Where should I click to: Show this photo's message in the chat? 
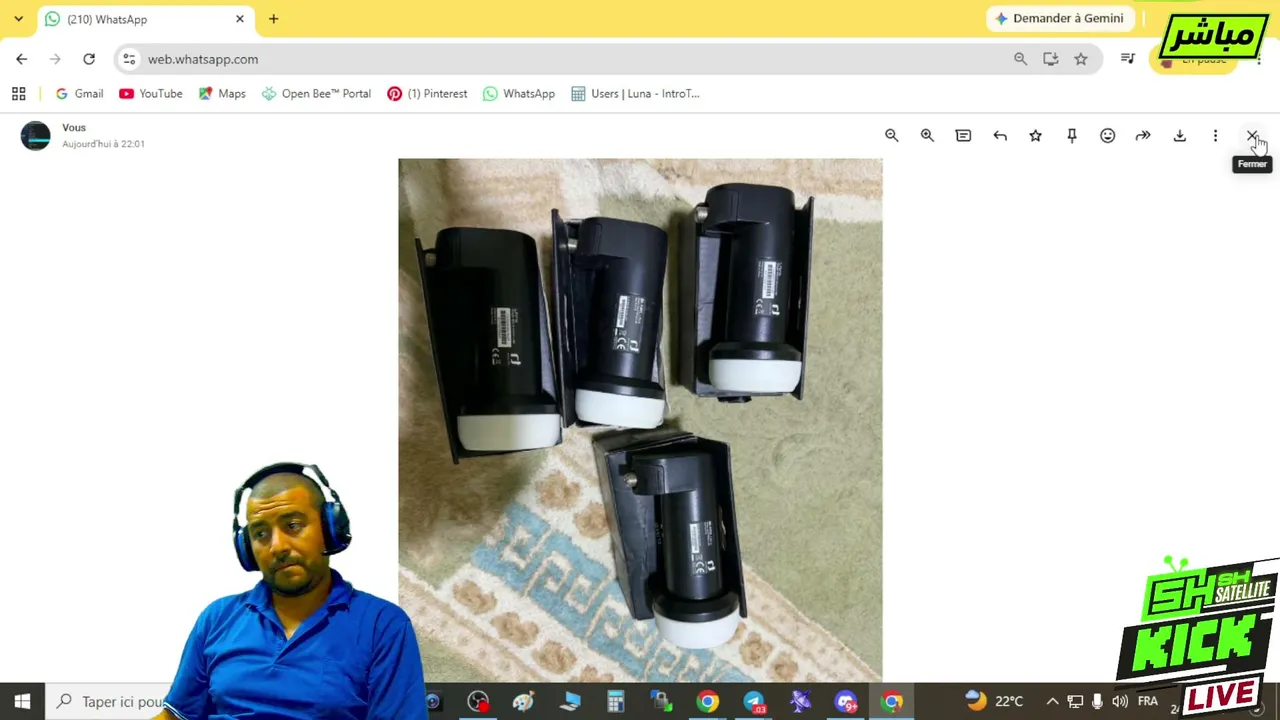[x=963, y=136]
